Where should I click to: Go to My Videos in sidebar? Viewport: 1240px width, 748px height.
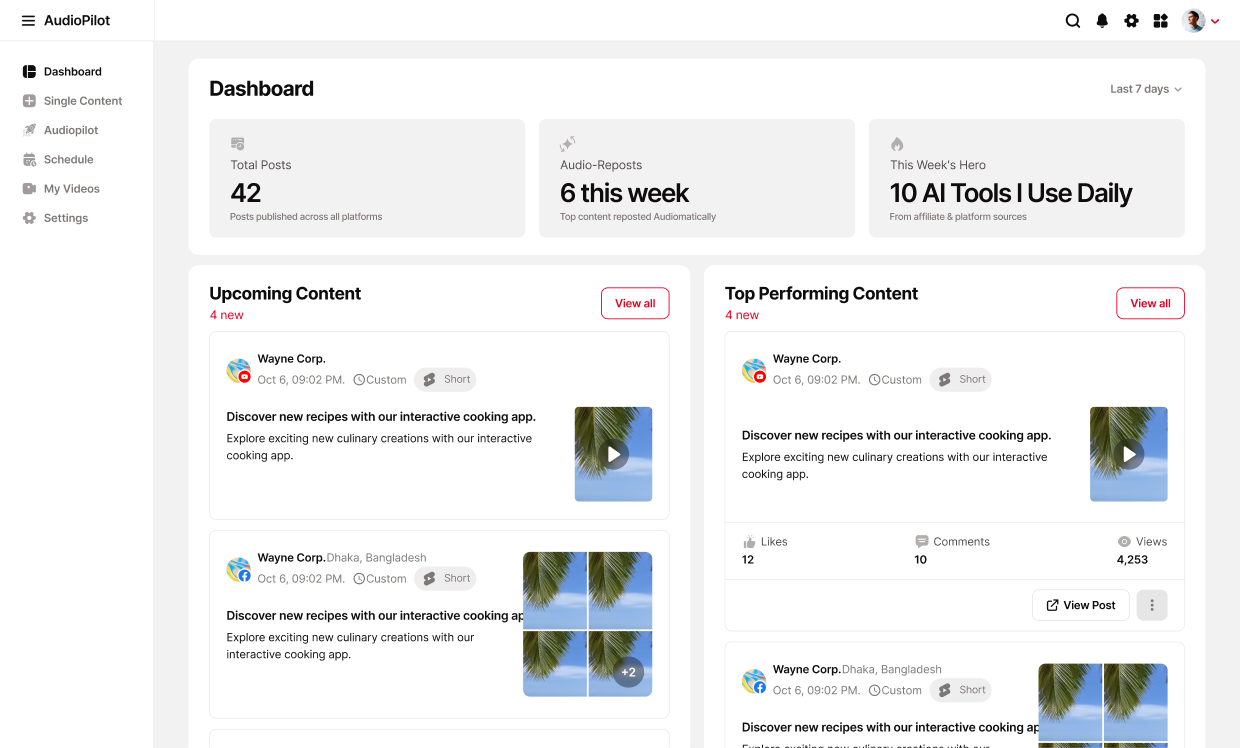point(71,189)
